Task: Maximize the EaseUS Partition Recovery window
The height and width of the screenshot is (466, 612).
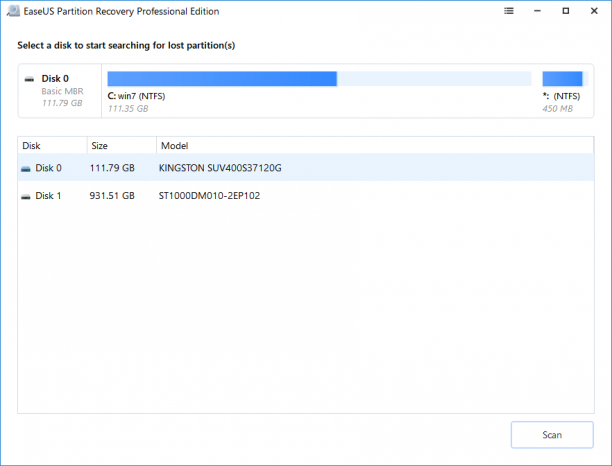Action: coord(566,11)
